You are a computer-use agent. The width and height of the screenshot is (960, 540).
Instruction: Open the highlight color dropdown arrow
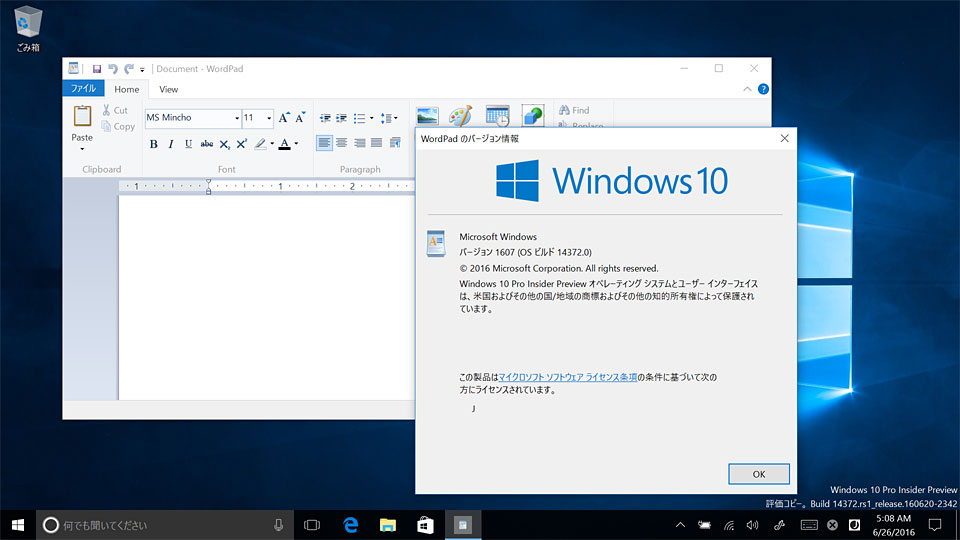(272, 144)
